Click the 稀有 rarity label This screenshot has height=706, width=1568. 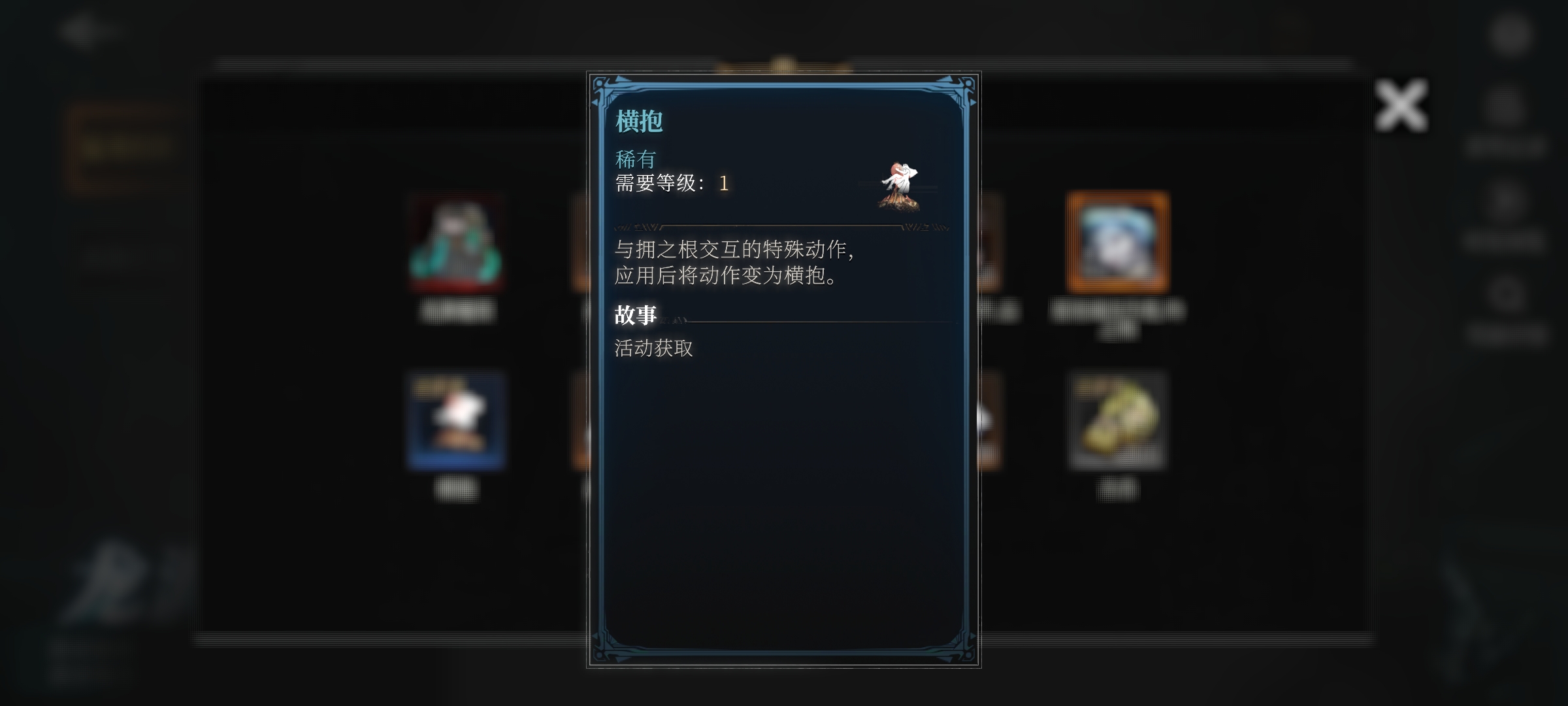click(x=635, y=159)
